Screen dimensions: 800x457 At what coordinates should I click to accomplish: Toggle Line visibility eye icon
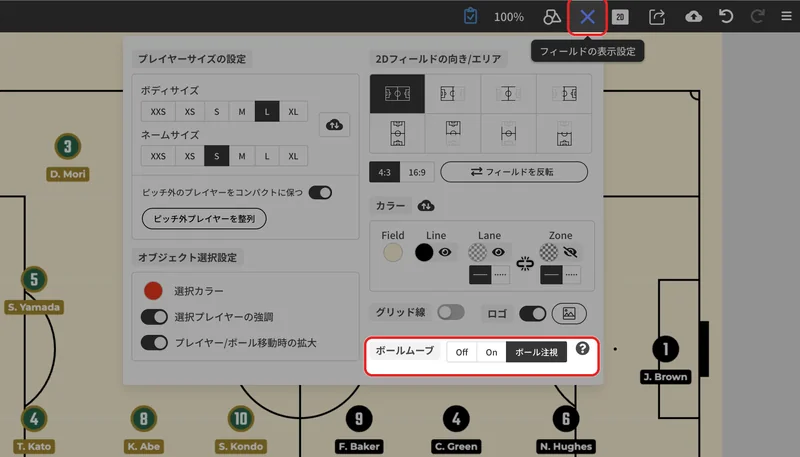445,252
